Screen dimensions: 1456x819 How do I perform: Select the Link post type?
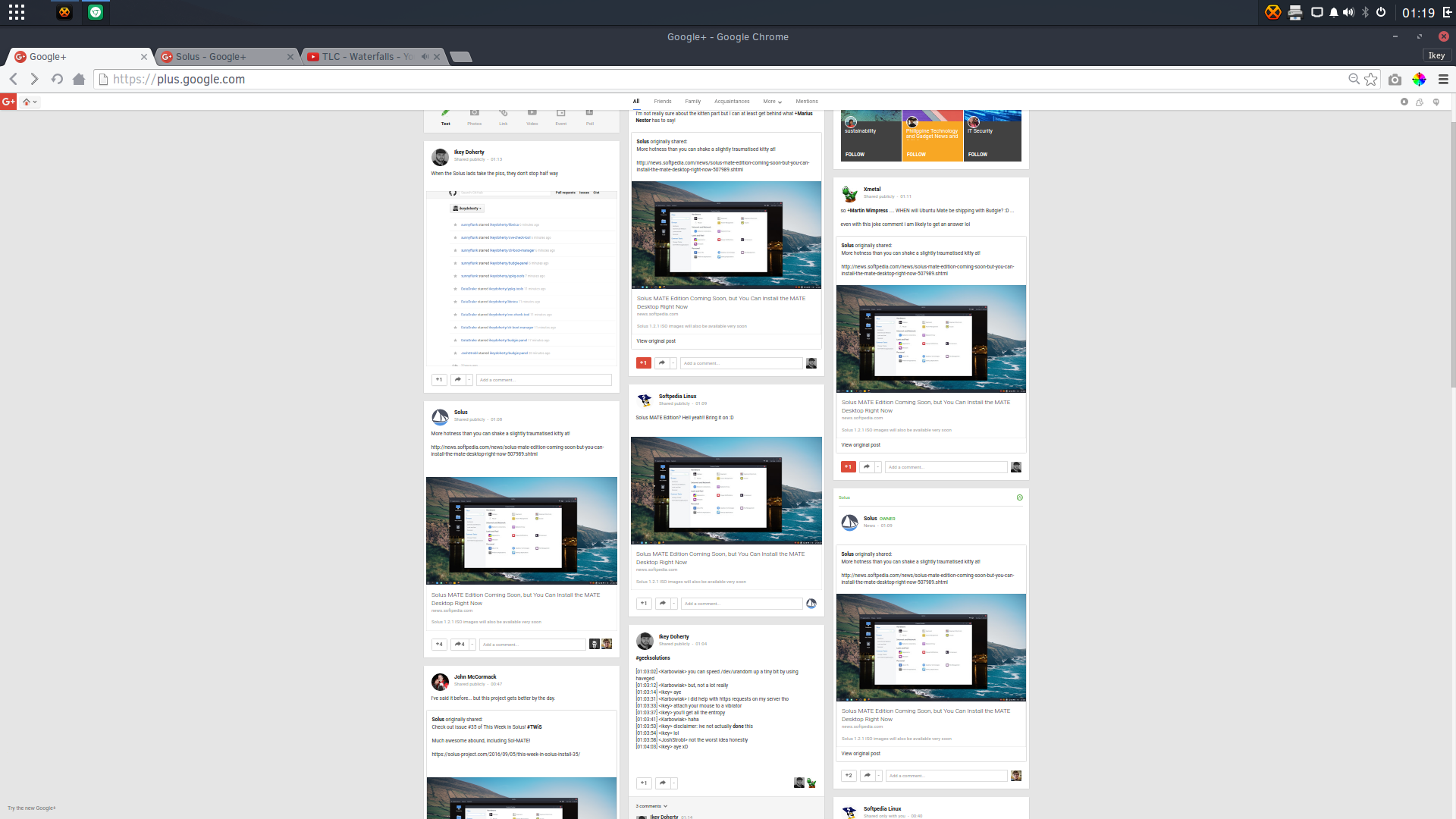pyautogui.click(x=504, y=117)
